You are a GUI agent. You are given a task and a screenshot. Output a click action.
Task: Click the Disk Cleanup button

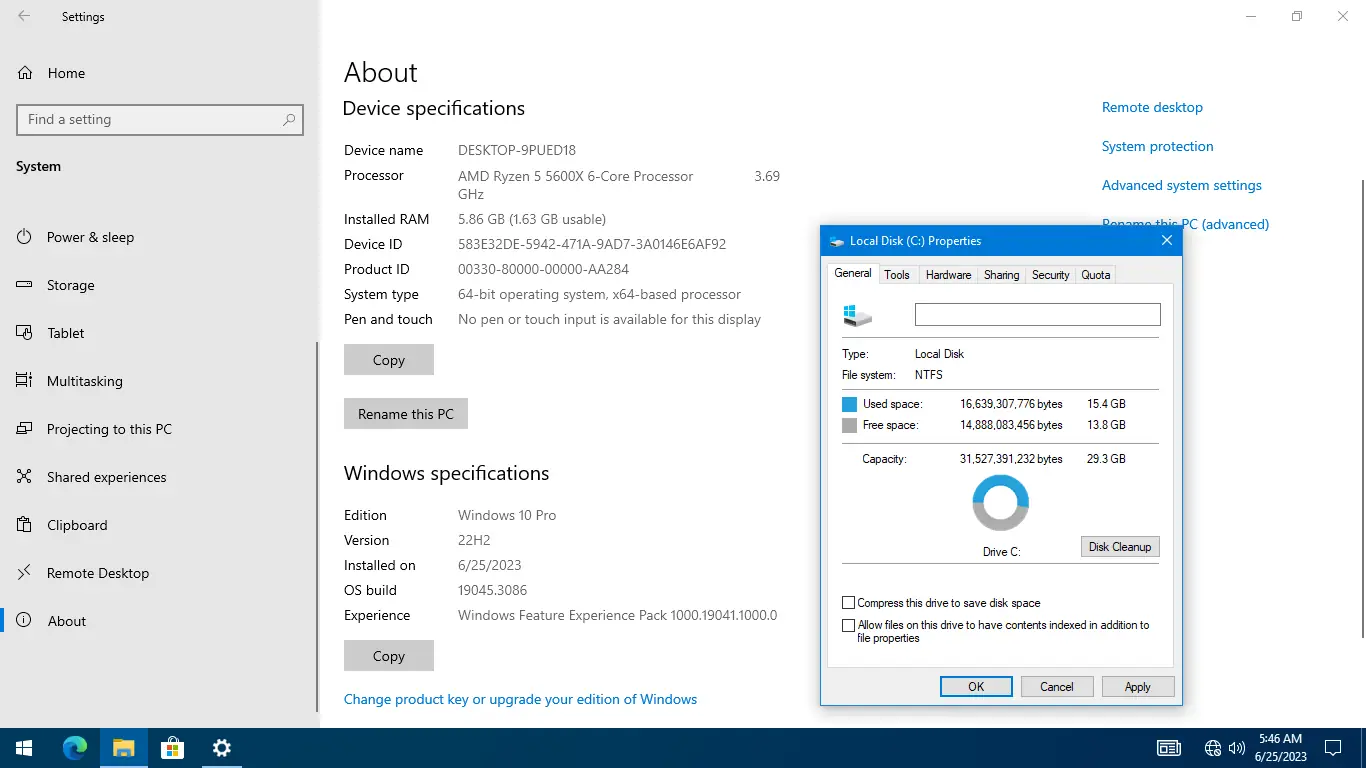1120,547
